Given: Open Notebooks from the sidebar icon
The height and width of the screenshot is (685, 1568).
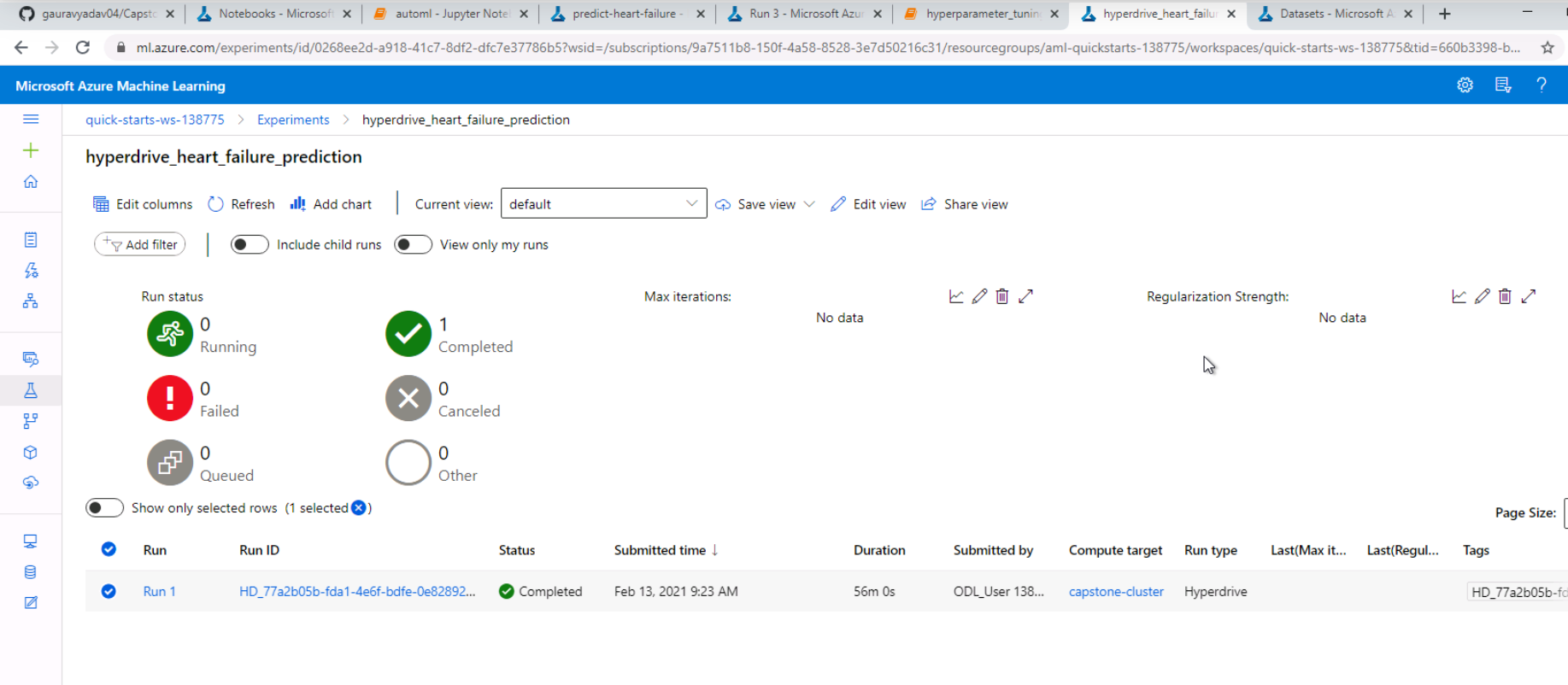Looking at the screenshot, I should point(31,240).
